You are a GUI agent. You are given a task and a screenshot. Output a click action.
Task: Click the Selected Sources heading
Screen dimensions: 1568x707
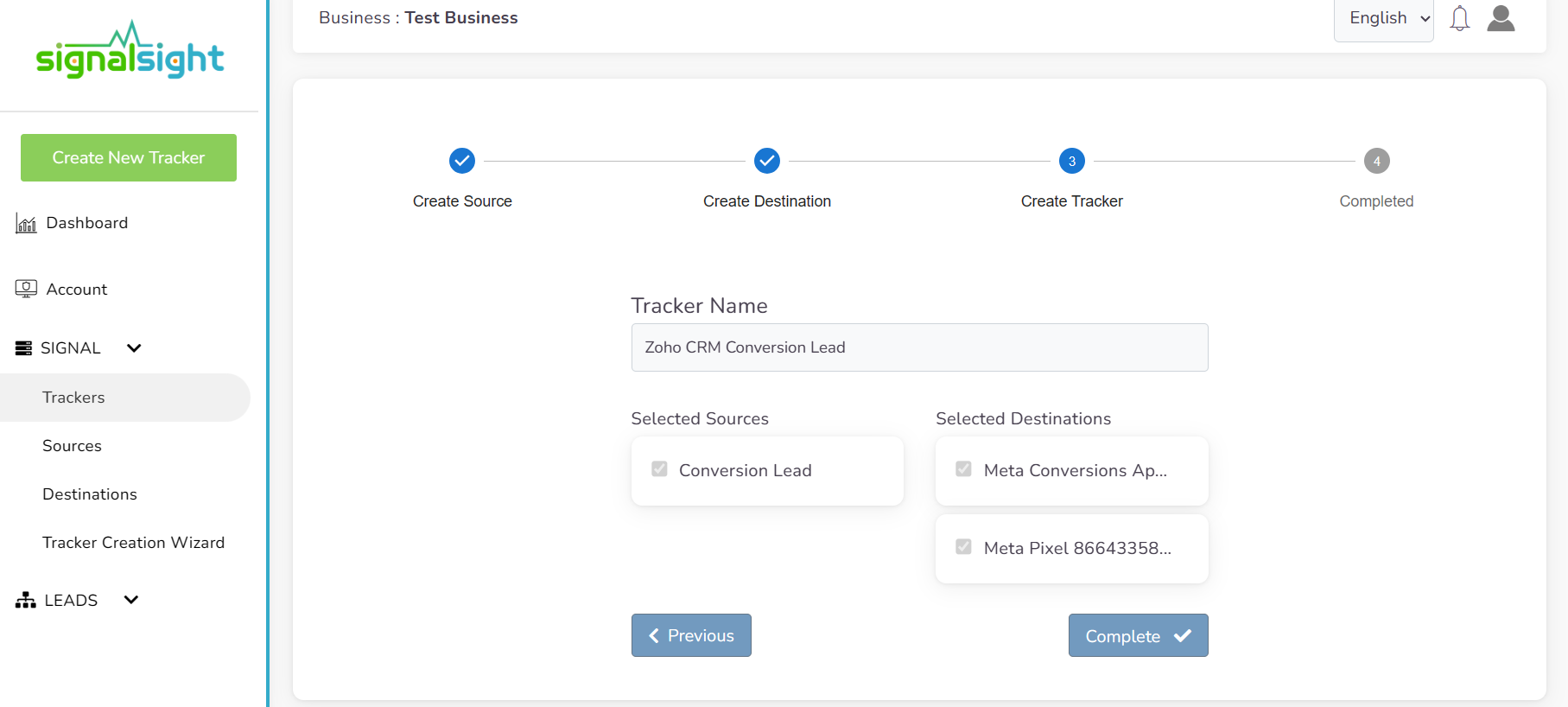(x=700, y=418)
